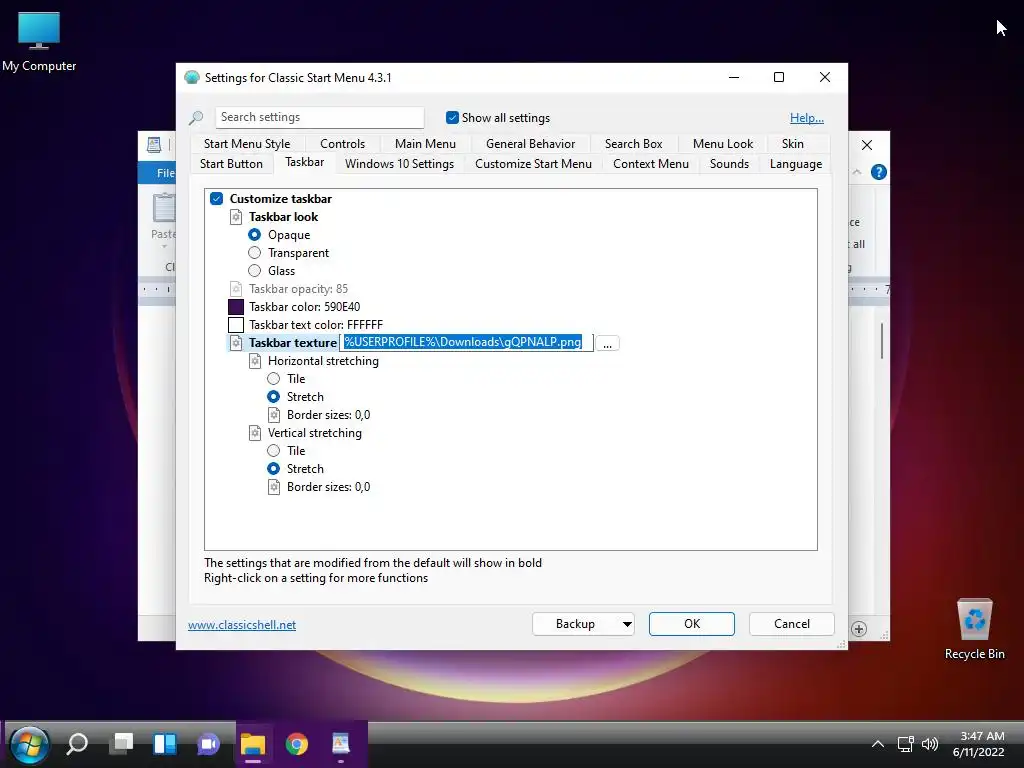Screen dimensions: 1024x768
Task: Click the Vertical stretching setting icon
Action: (255, 433)
